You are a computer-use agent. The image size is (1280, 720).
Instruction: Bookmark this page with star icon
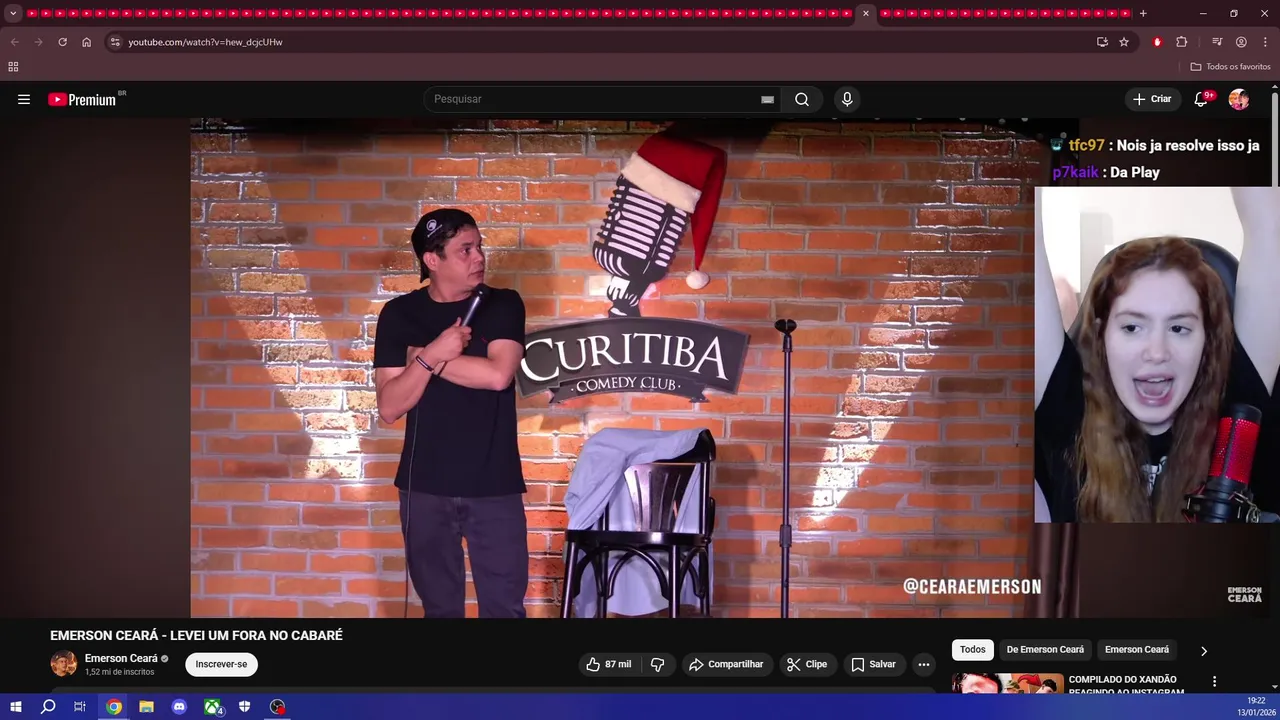[1124, 42]
